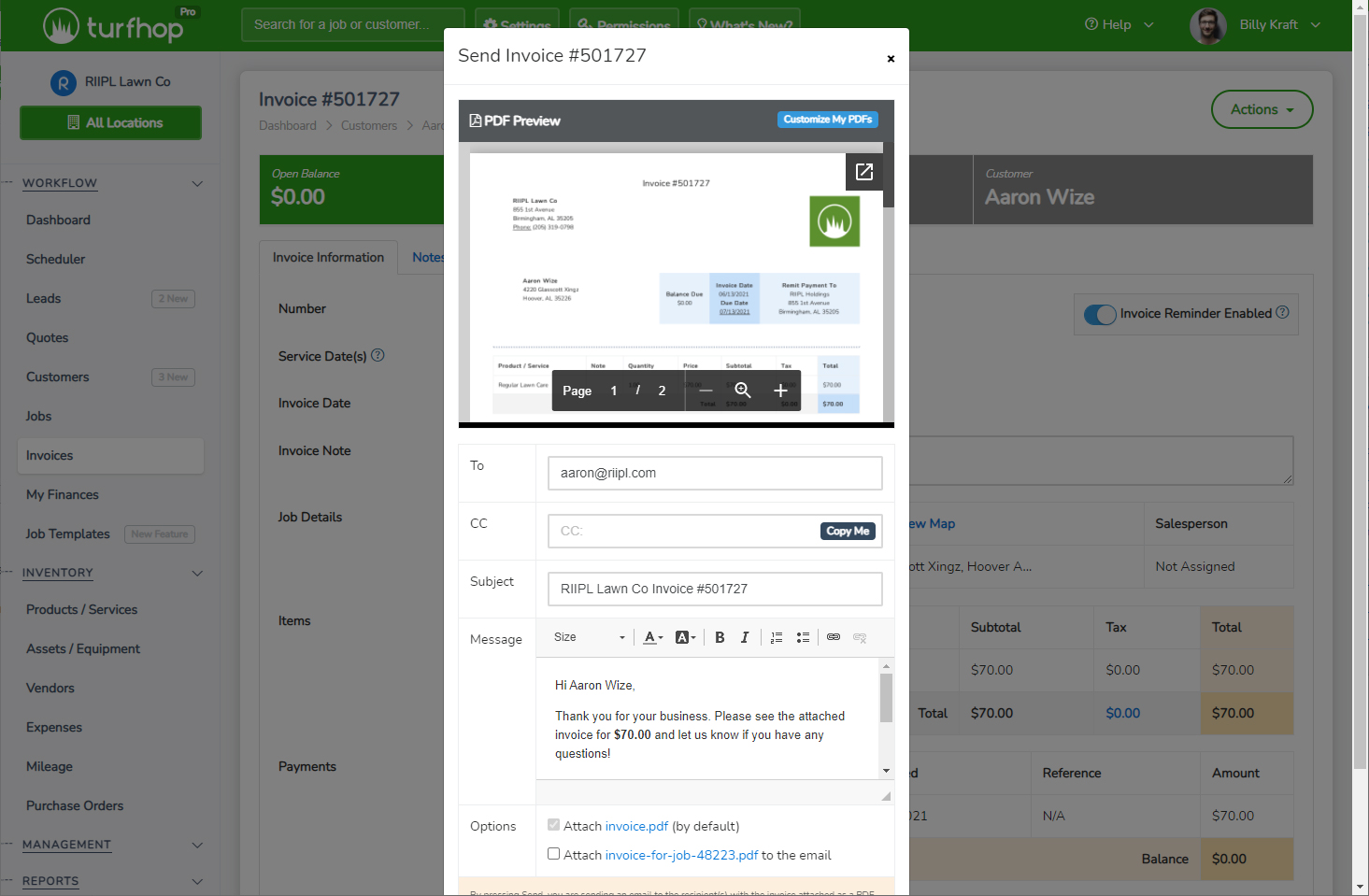Open Assets / Equipment in the sidebar
This screenshot has height=896, width=1369.
pos(82,648)
